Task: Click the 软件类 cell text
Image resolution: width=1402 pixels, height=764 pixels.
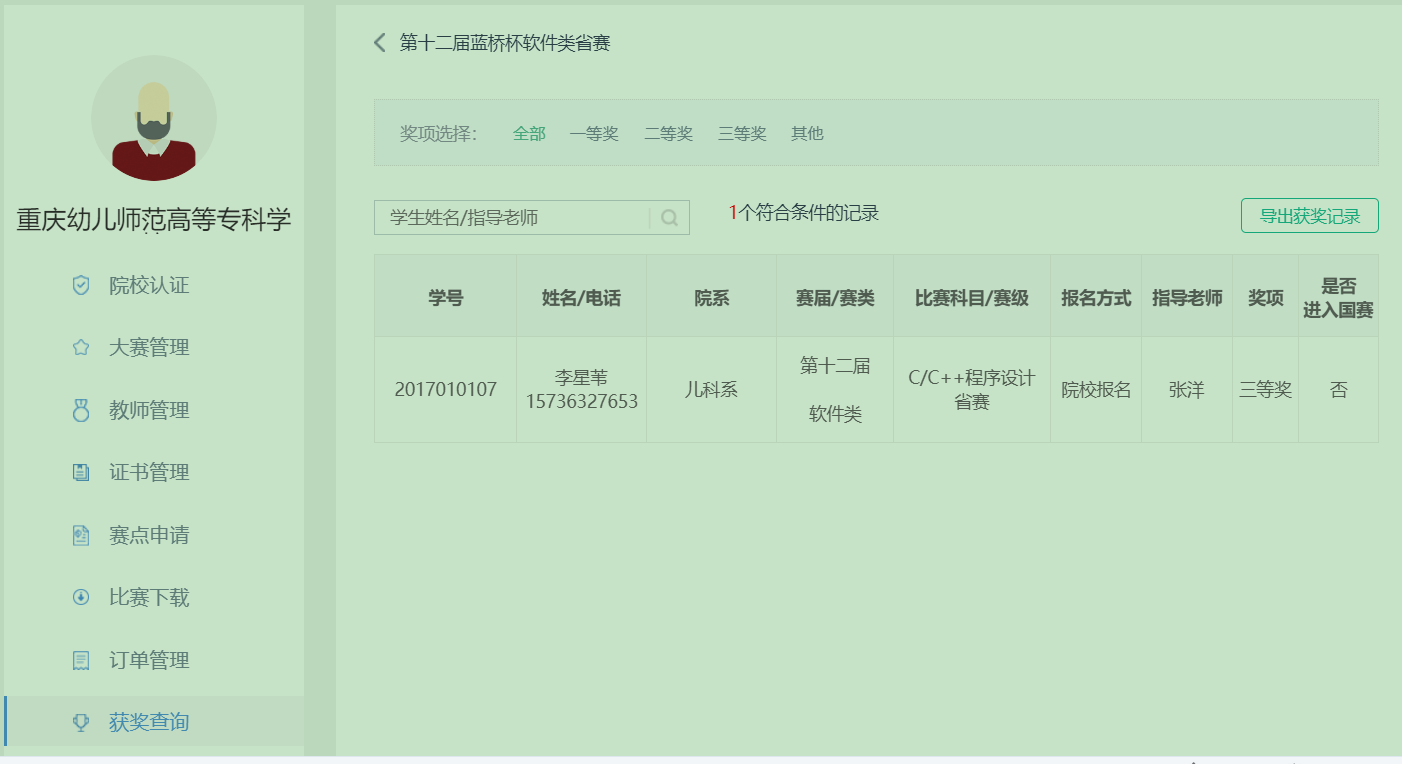Action: tap(835, 414)
